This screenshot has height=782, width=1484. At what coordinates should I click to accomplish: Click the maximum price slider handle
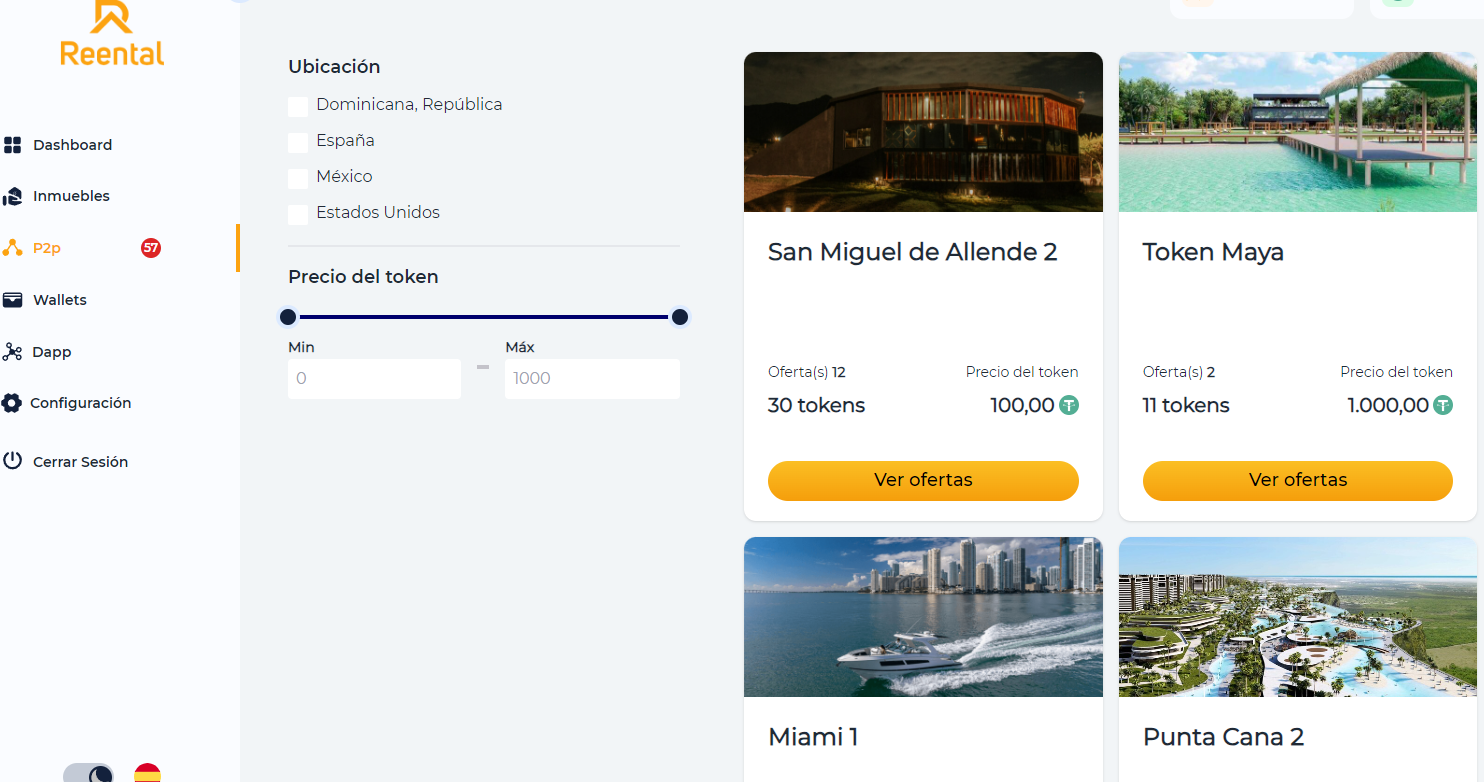[x=680, y=317]
